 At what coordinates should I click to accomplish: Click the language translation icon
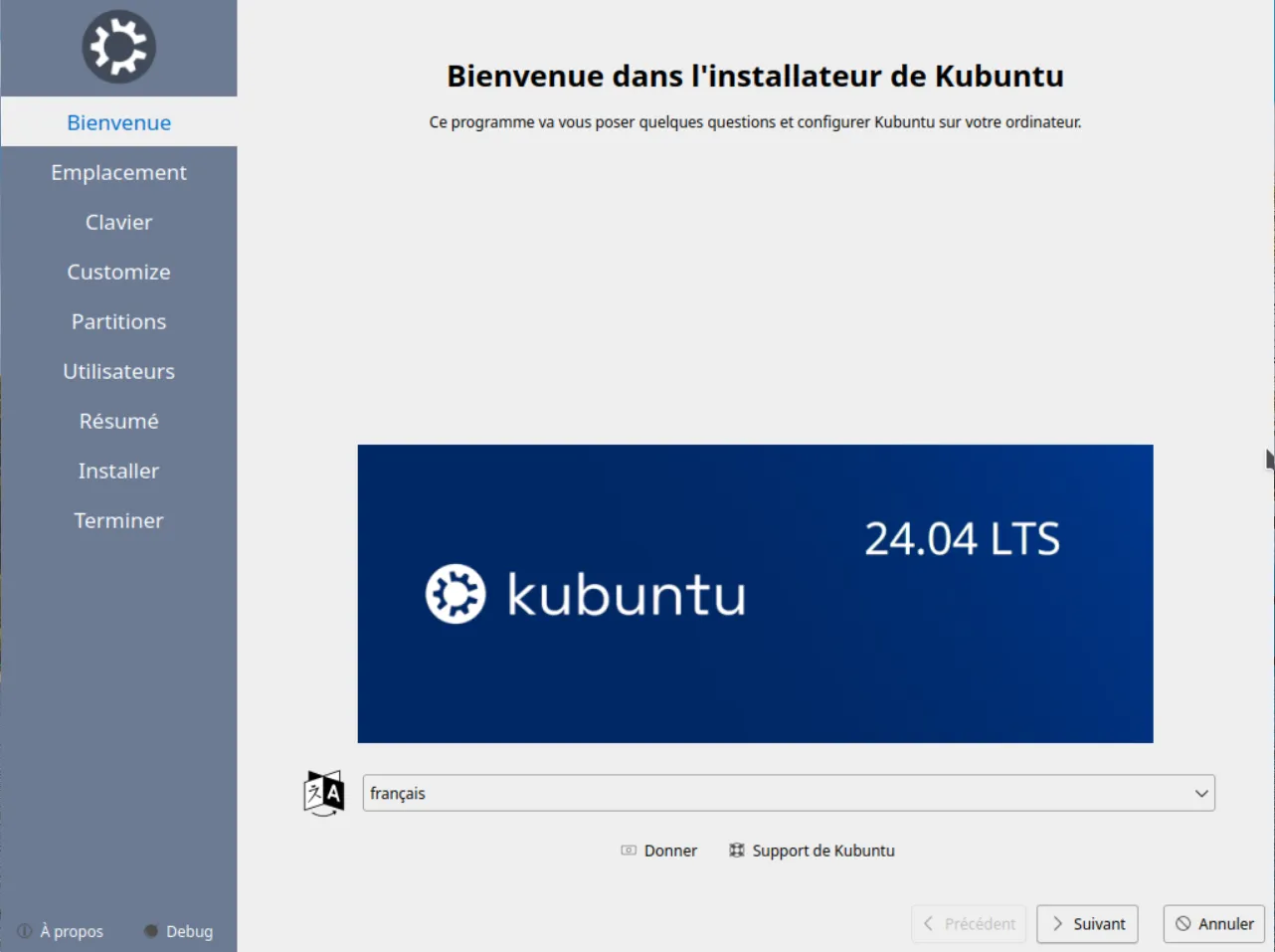pos(323,793)
